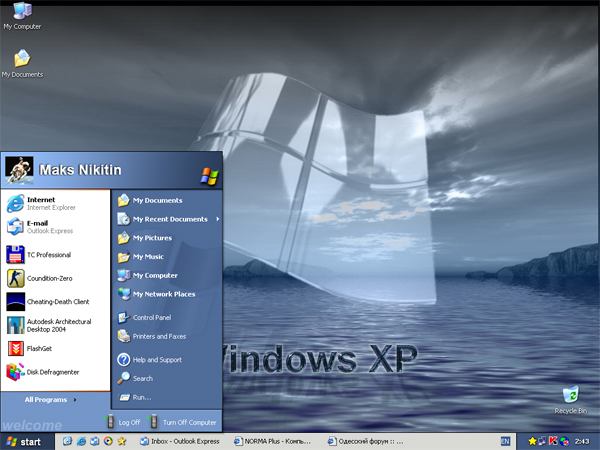Open My Computer in the Start menu
This screenshot has height=450, width=600.
pyautogui.click(x=167, y=275)
